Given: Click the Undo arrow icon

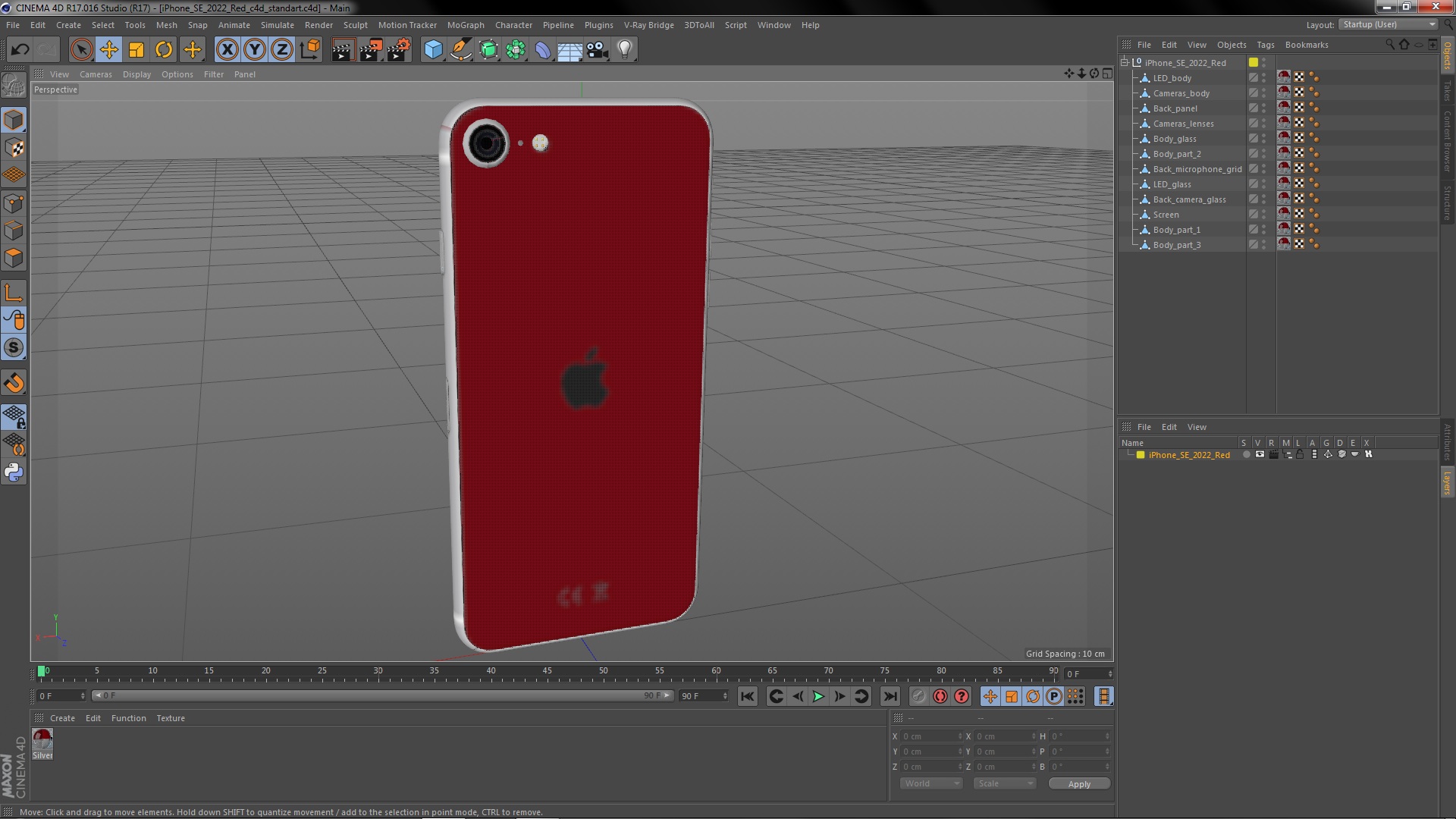Looking at the screenshot, I should (x=20, y=50).
